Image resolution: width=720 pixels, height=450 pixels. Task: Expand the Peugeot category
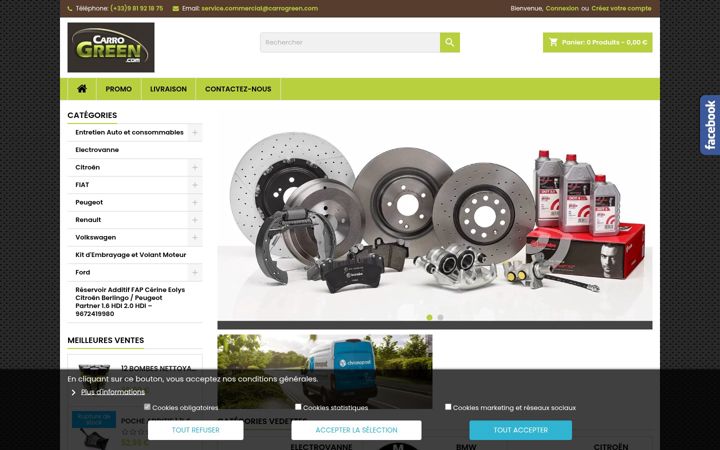195,202
